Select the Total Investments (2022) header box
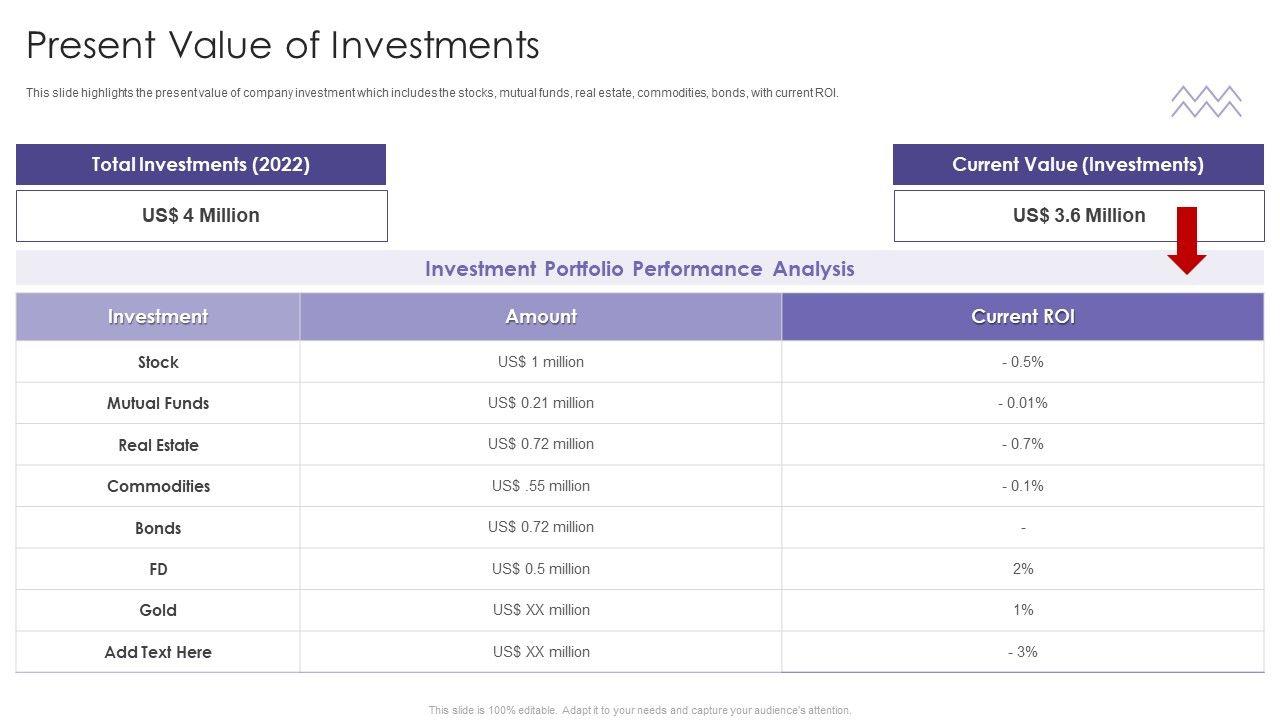Screen dimensions: 1280x720 (x=201, y=165)
